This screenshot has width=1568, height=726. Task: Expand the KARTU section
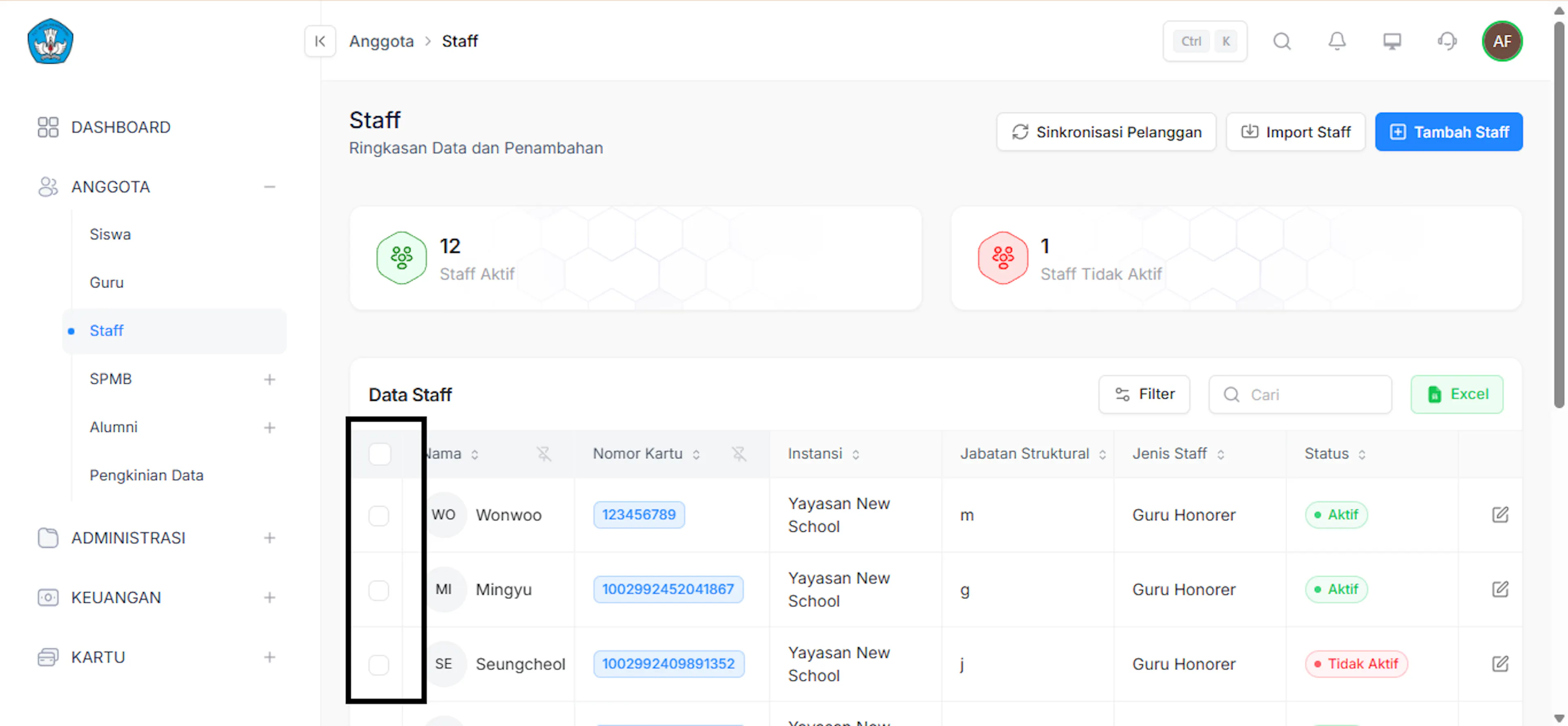pyautogui.click(x=269, y=657)
